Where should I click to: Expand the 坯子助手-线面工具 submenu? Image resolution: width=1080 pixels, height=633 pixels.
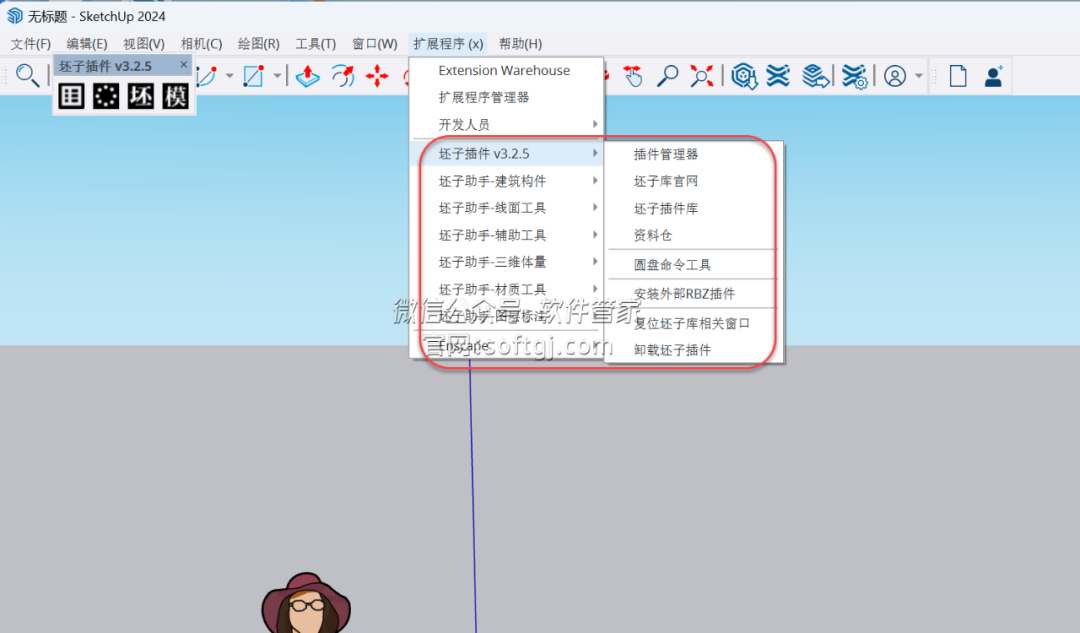[x=594, y=207]
